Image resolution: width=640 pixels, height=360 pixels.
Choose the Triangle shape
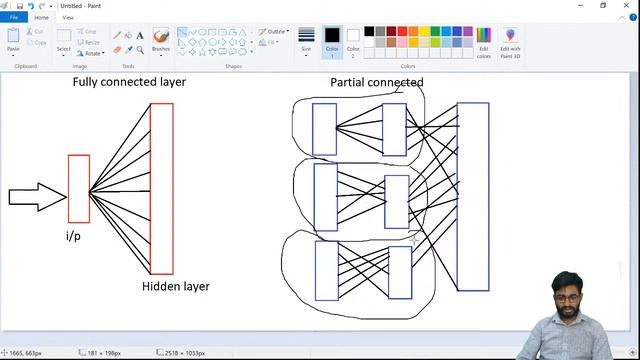(x=242, y=32)
